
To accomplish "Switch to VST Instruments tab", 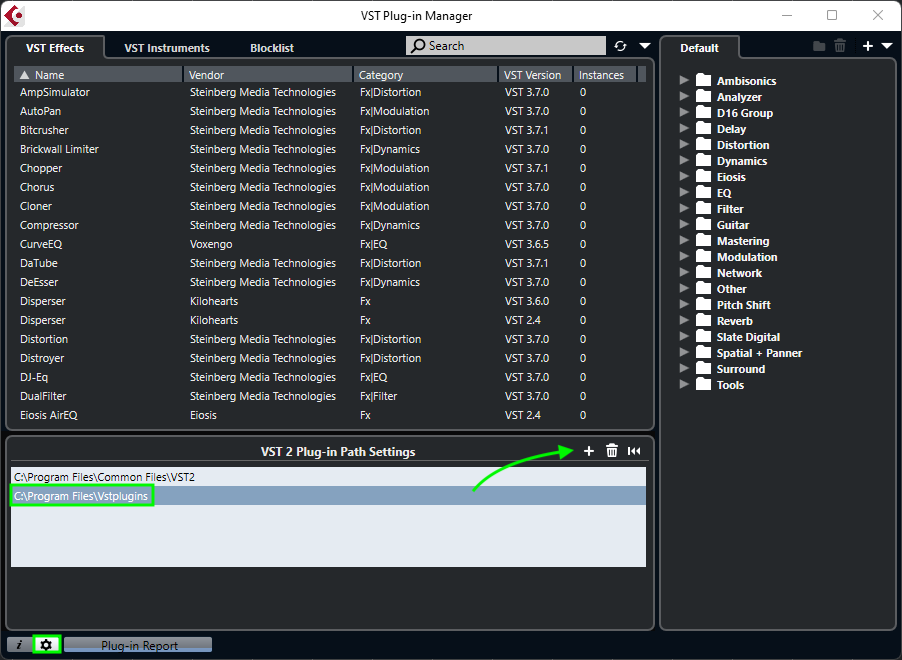I will pos(167,48).
